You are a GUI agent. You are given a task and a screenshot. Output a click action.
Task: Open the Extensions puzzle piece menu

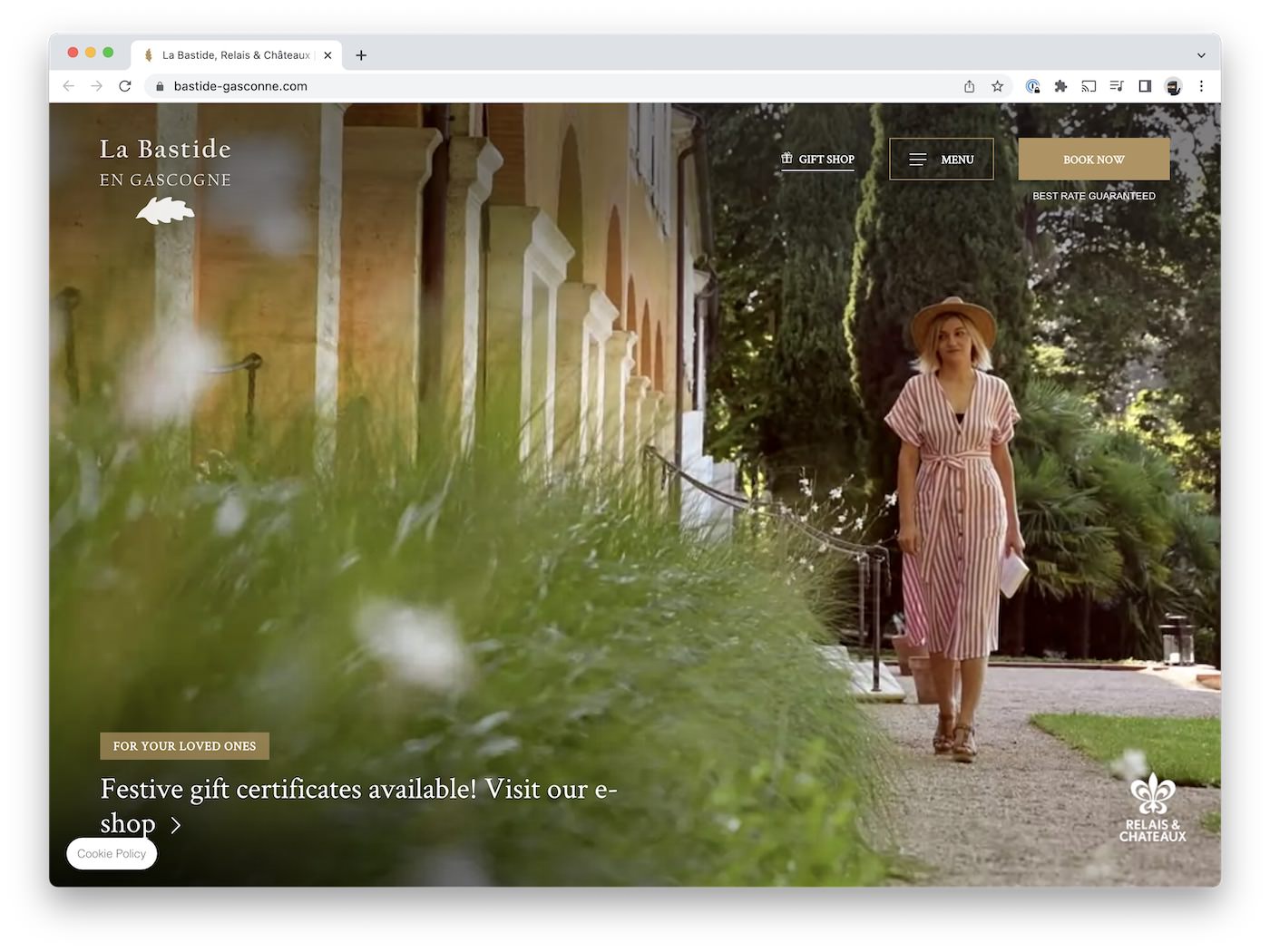click(1060, 86)
